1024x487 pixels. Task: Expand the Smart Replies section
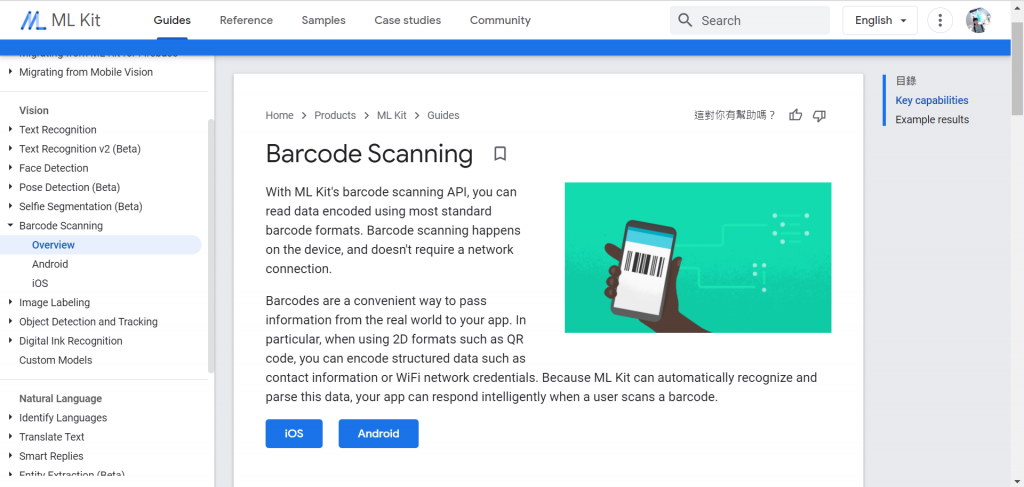click(10, 456)
